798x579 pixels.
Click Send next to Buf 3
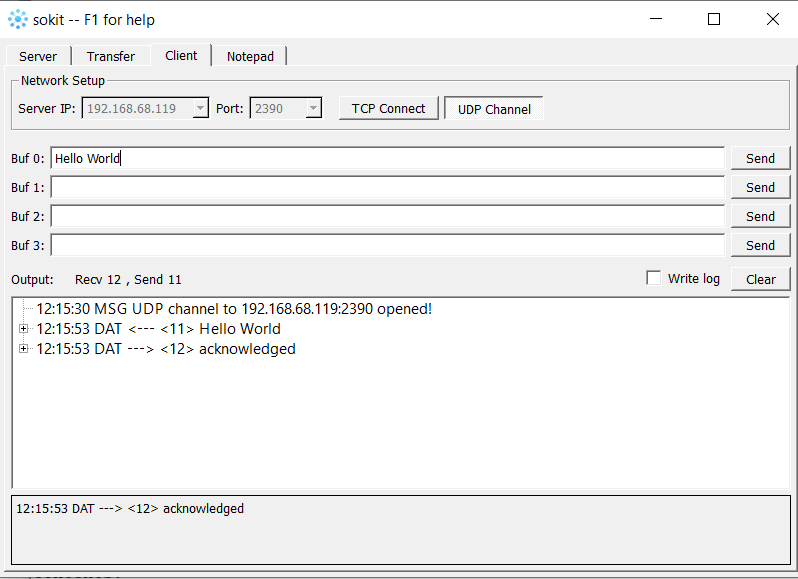coord(760,245)
